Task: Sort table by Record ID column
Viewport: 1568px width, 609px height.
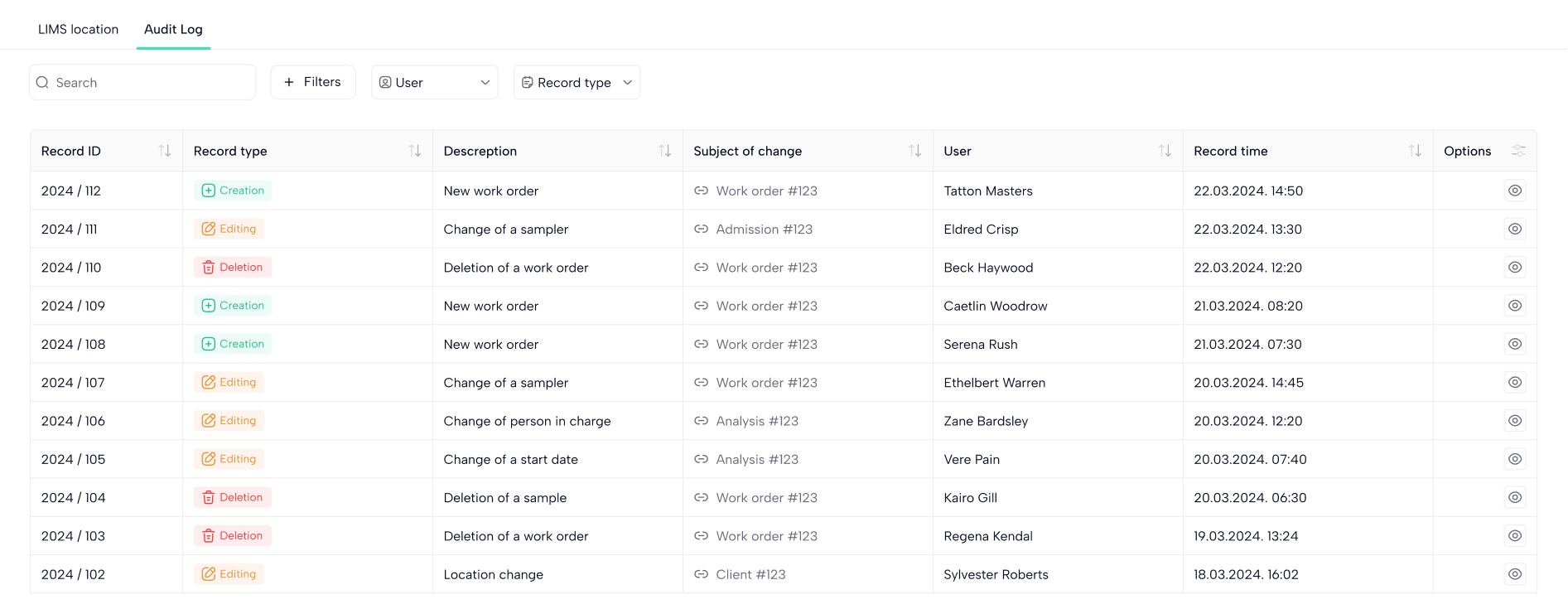Action: [x=165, y=151]
